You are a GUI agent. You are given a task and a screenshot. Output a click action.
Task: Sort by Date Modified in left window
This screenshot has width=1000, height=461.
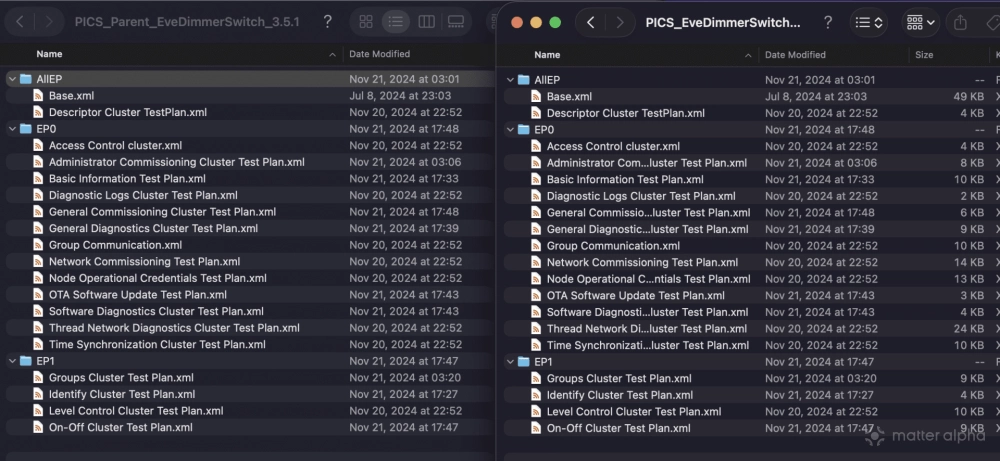coord(380,54)
